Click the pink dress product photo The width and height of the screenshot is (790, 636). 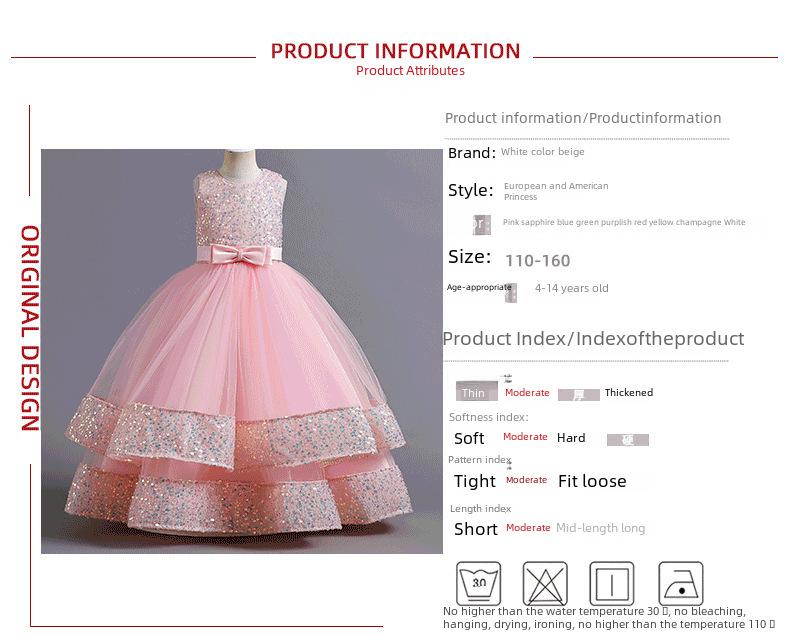tap(242, 351)
